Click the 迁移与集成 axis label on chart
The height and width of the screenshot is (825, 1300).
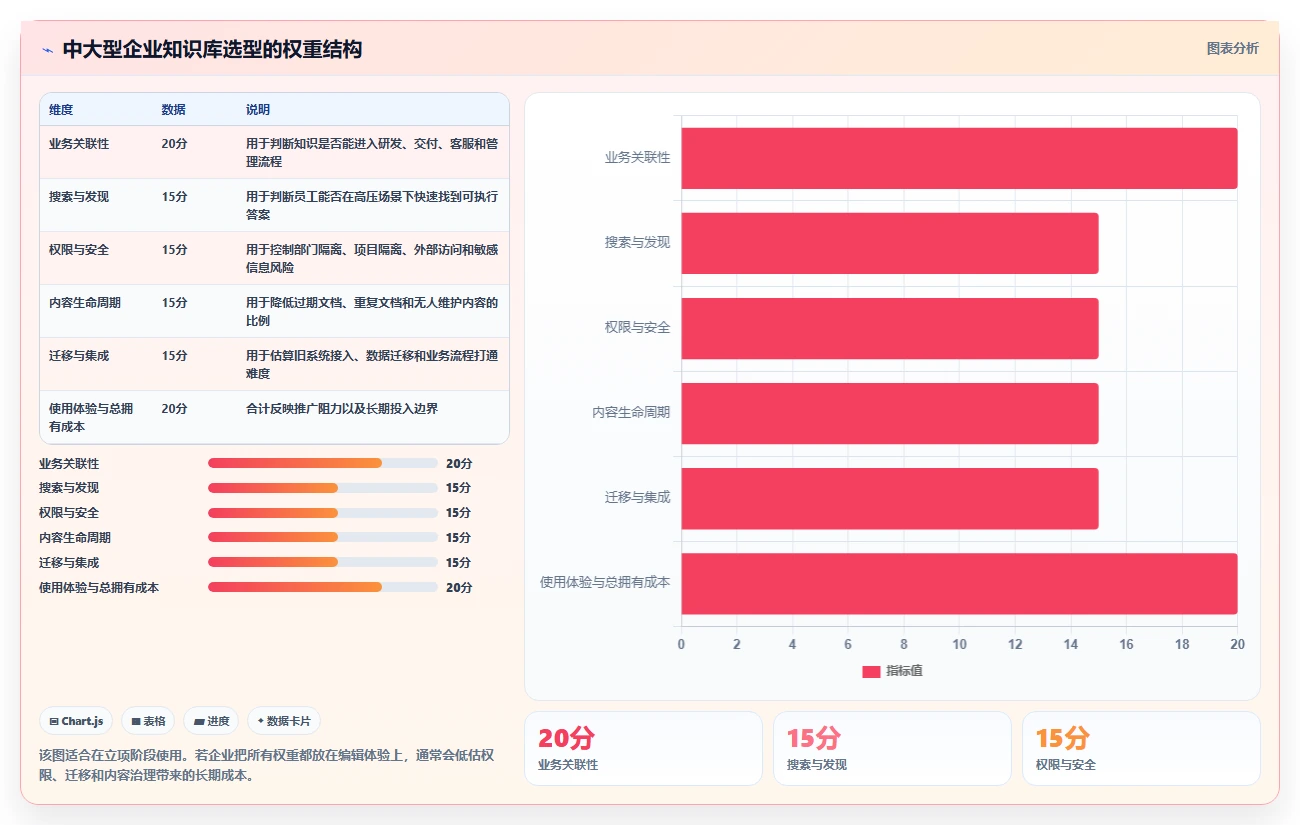pos(637,498)
